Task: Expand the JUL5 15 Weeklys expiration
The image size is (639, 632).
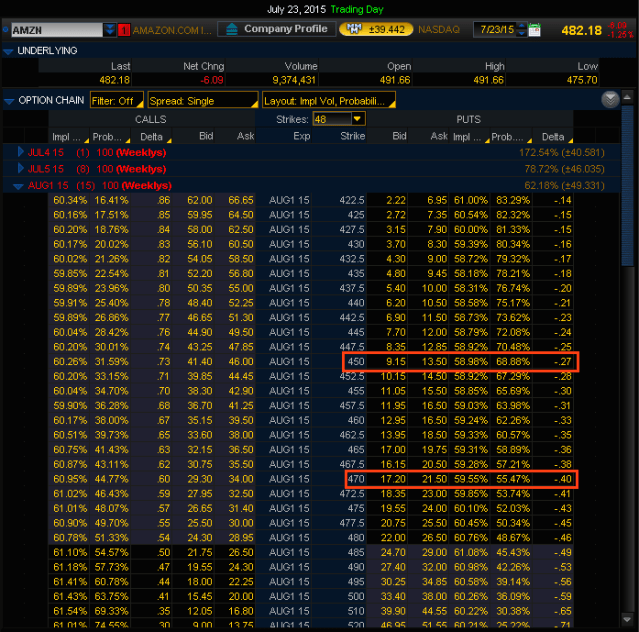Action: pos(20,168)
